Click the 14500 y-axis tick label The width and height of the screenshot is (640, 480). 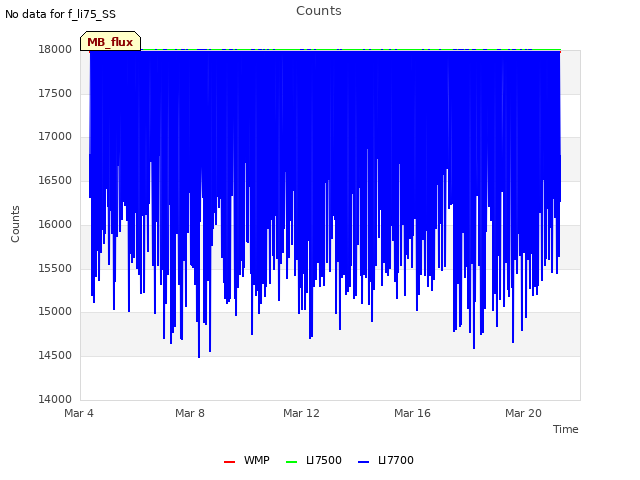tap(55, 356)
